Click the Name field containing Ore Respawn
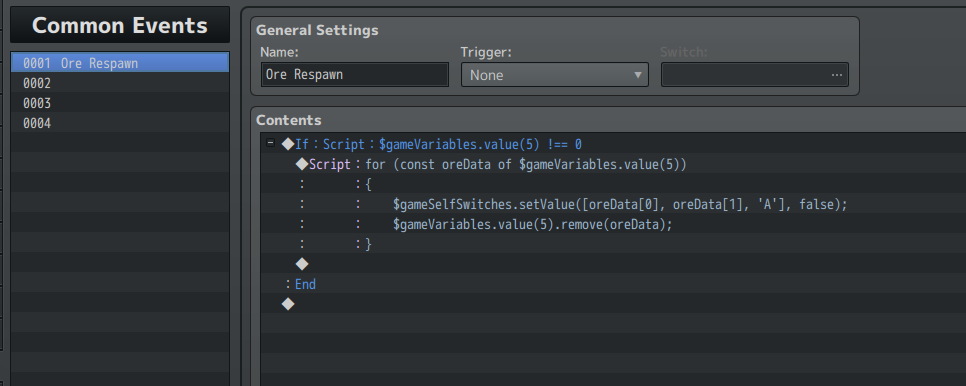The height and width of the screenshot is (386, 966). 355,74
